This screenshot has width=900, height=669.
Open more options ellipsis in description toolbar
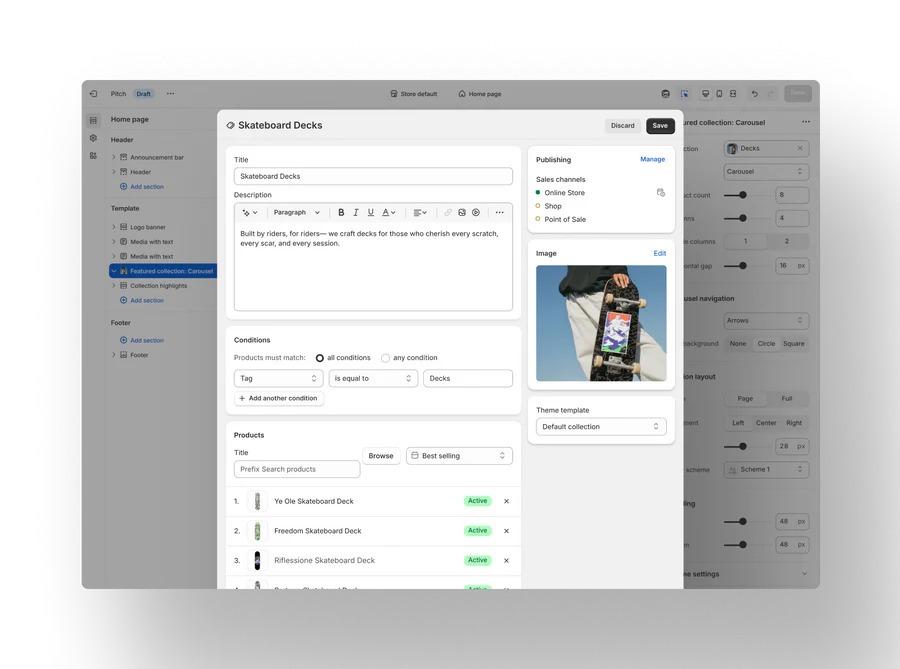tap(500, 212)
